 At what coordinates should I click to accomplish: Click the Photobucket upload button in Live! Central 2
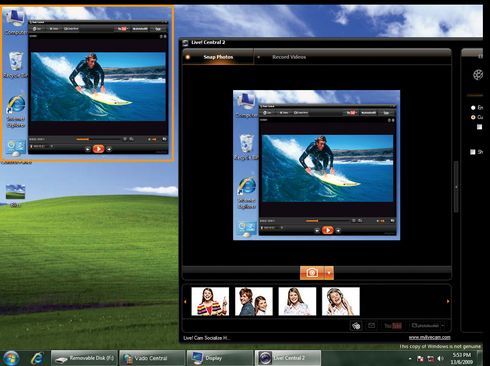coord(425,326)
